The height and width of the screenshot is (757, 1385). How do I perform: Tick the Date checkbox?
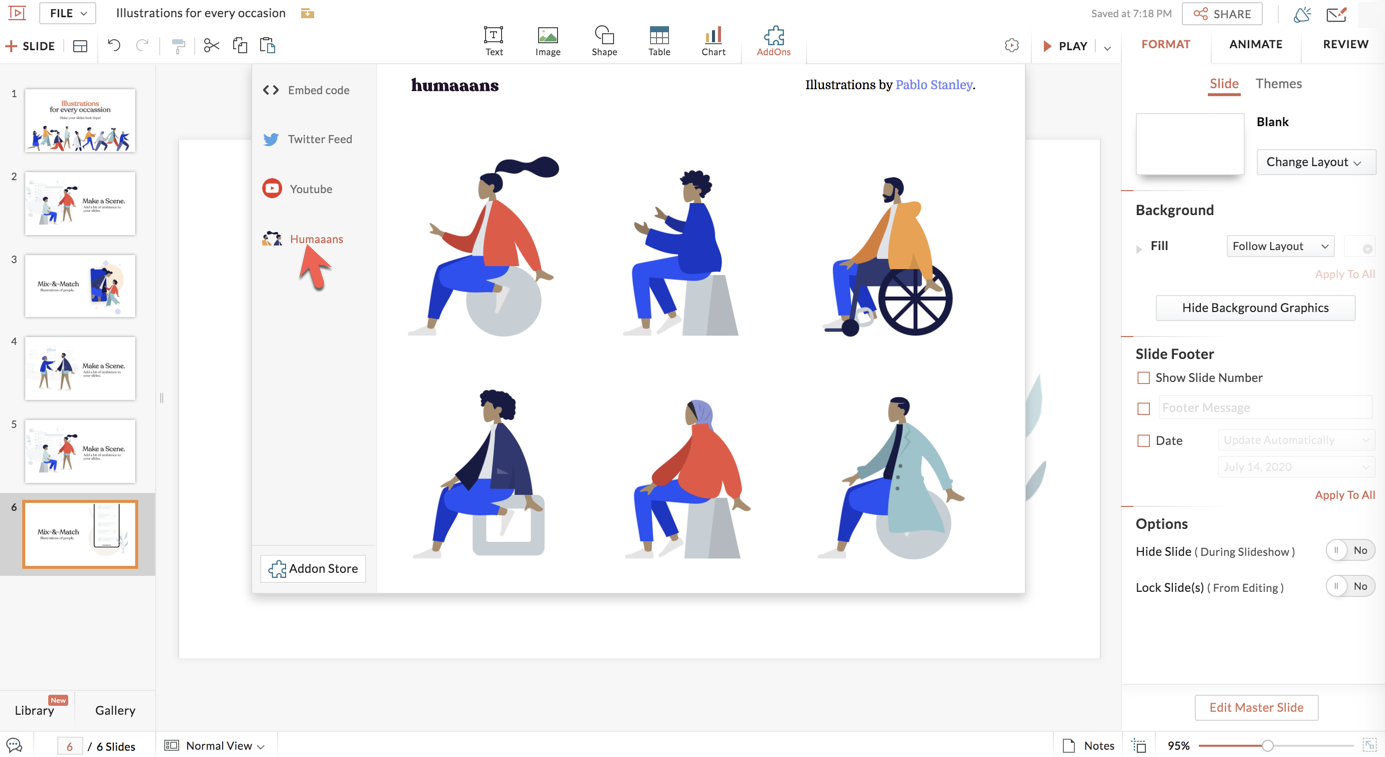pyautogui.click(x=1143, y=440)
